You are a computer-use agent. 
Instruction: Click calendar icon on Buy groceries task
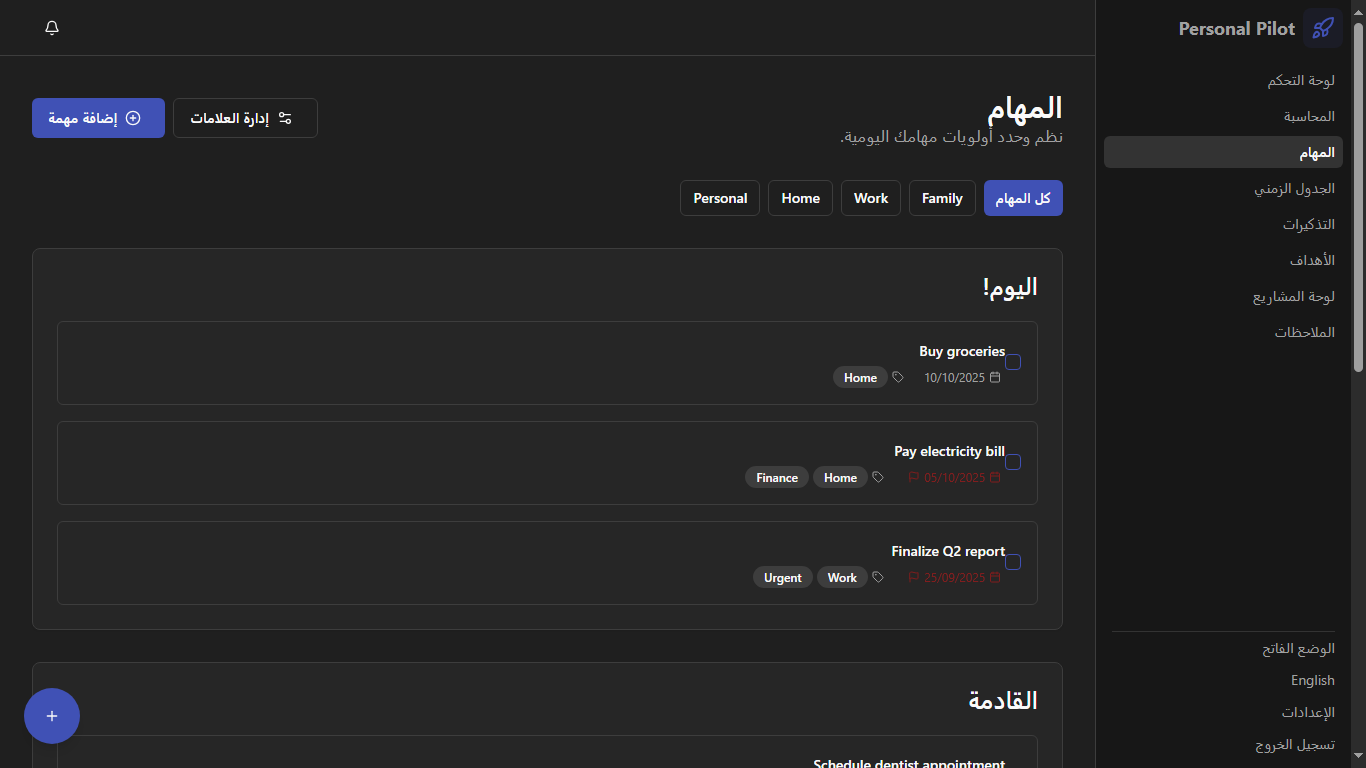(994, 378)
